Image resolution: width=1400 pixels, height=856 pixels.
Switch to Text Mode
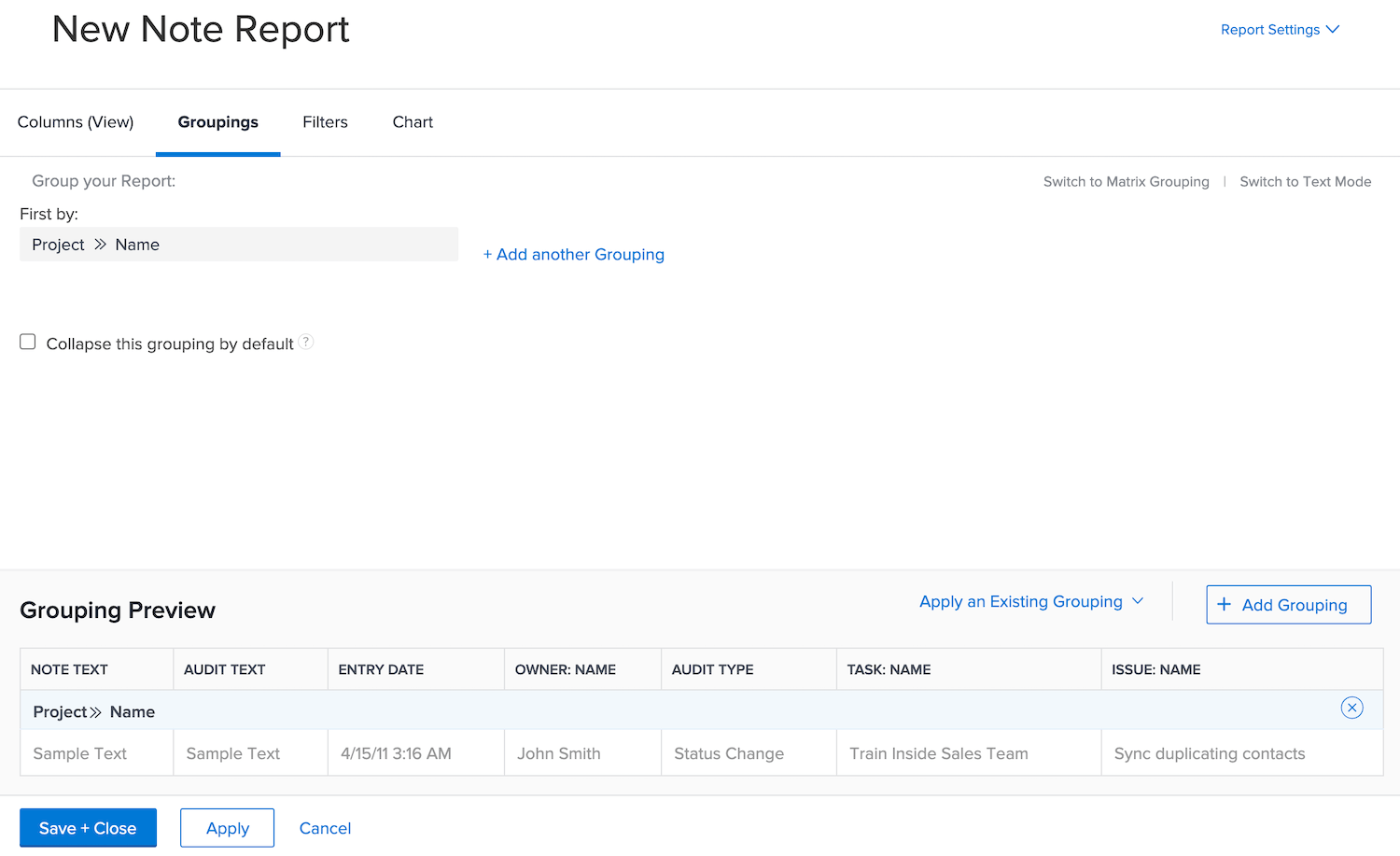coord(1305,181)
